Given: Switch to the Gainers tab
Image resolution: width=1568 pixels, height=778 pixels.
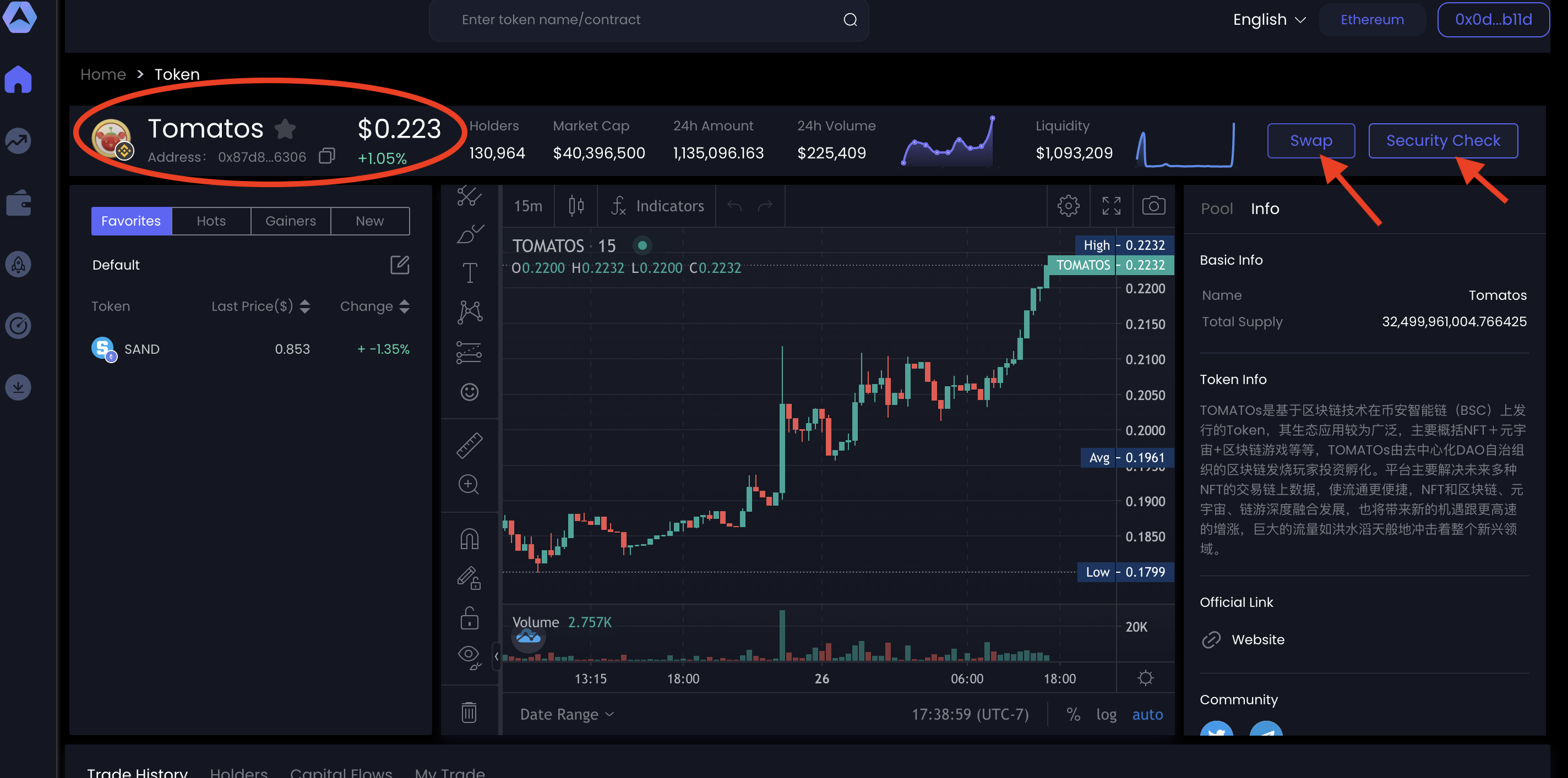Looking at the screenshot, I should [x=290, y=221].
